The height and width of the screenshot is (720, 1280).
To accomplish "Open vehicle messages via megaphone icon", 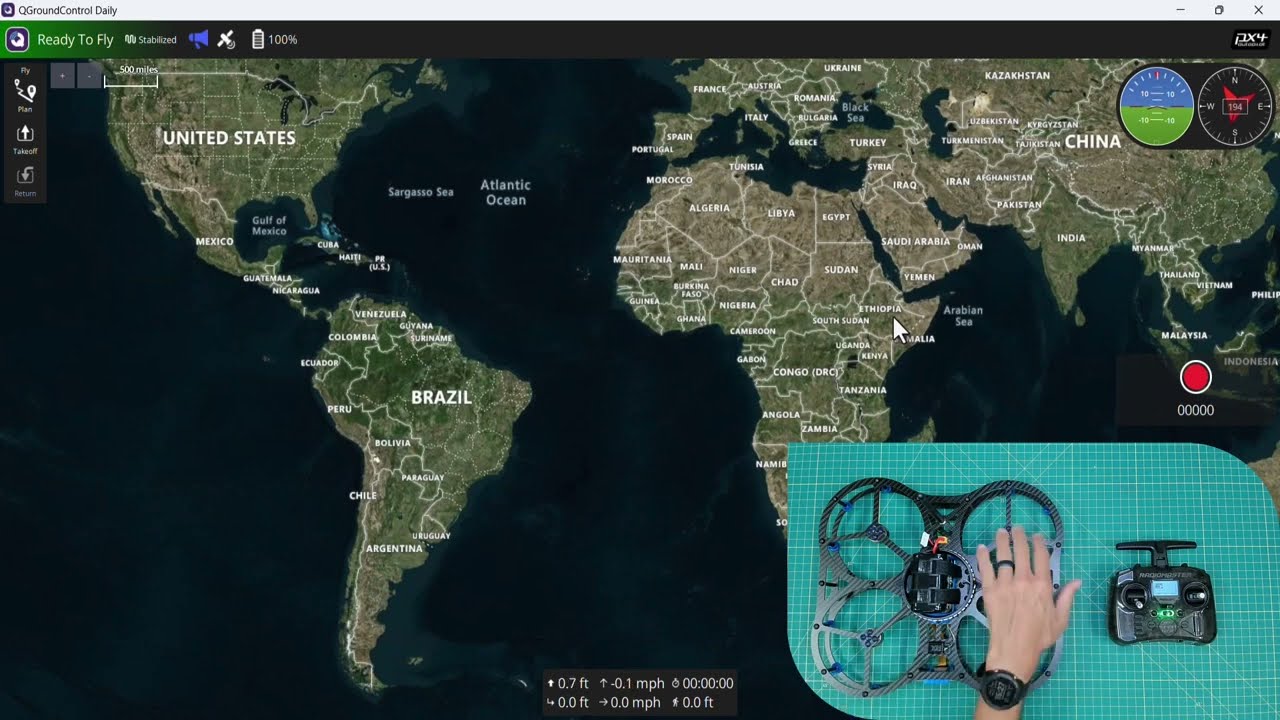I will tap(199, 40).
